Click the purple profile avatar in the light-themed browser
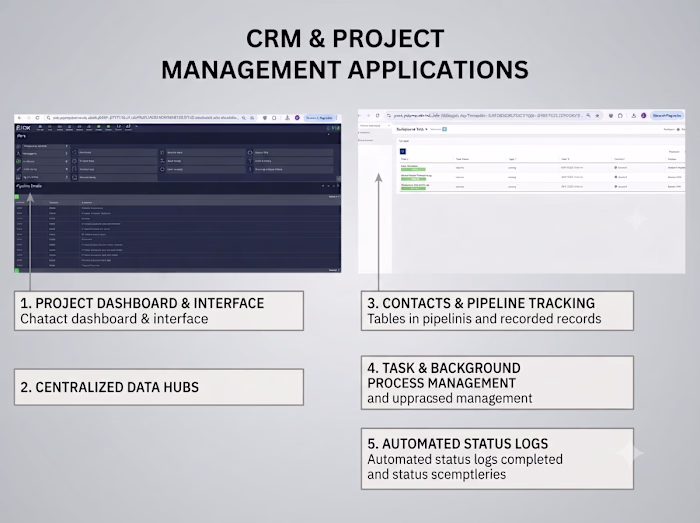 point(643,116)
